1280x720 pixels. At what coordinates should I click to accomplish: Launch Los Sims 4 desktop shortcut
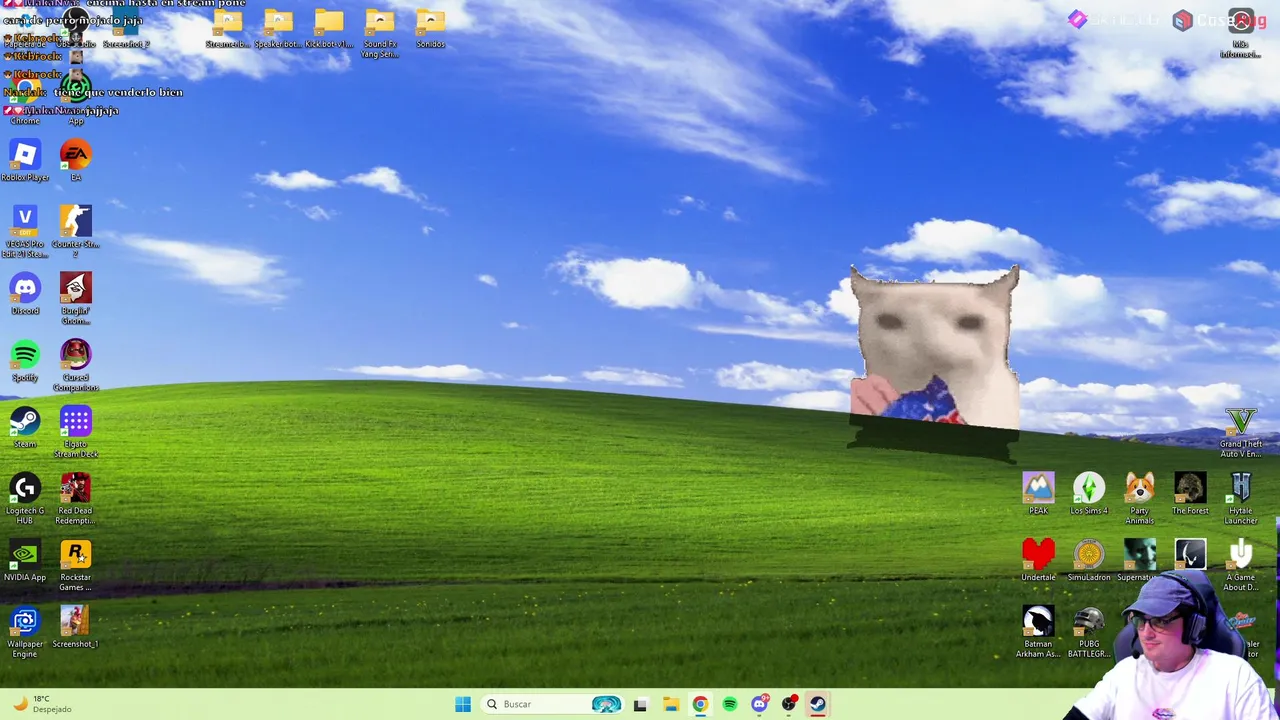(1089, 494)
